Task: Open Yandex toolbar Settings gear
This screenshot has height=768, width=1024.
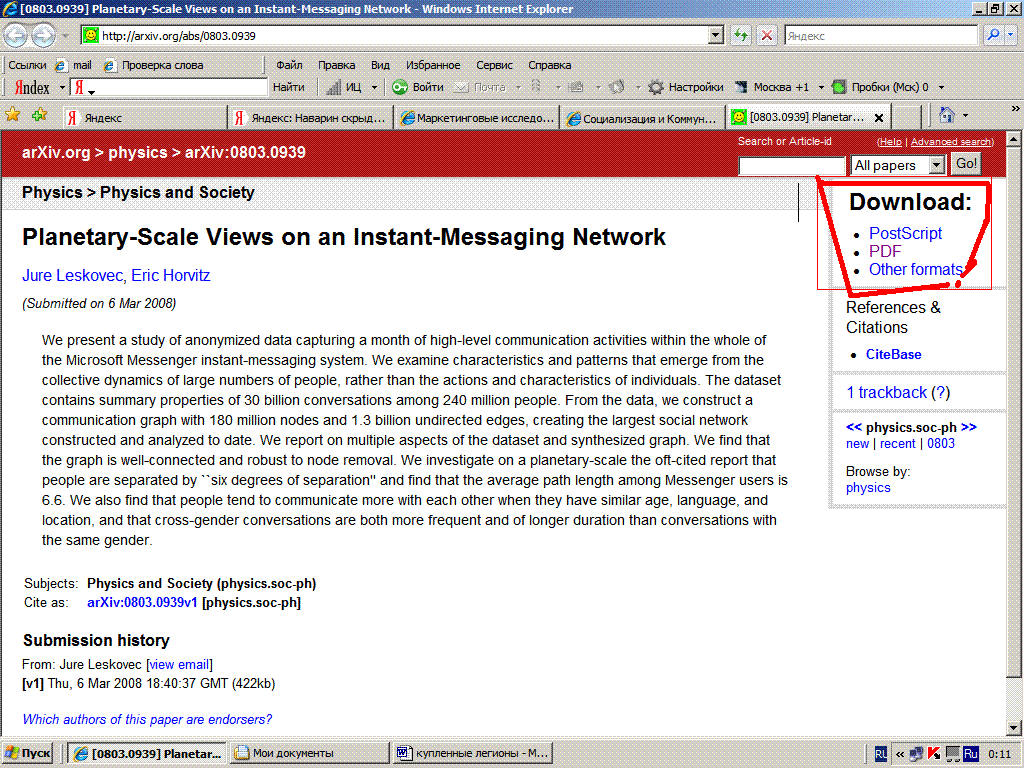Action: [686, 87]
